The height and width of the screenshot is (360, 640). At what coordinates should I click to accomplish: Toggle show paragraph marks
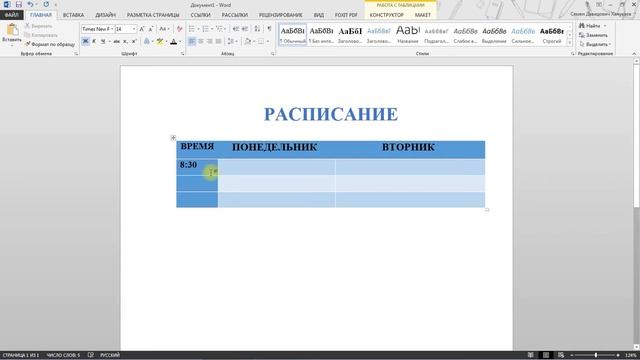[269, 29]
